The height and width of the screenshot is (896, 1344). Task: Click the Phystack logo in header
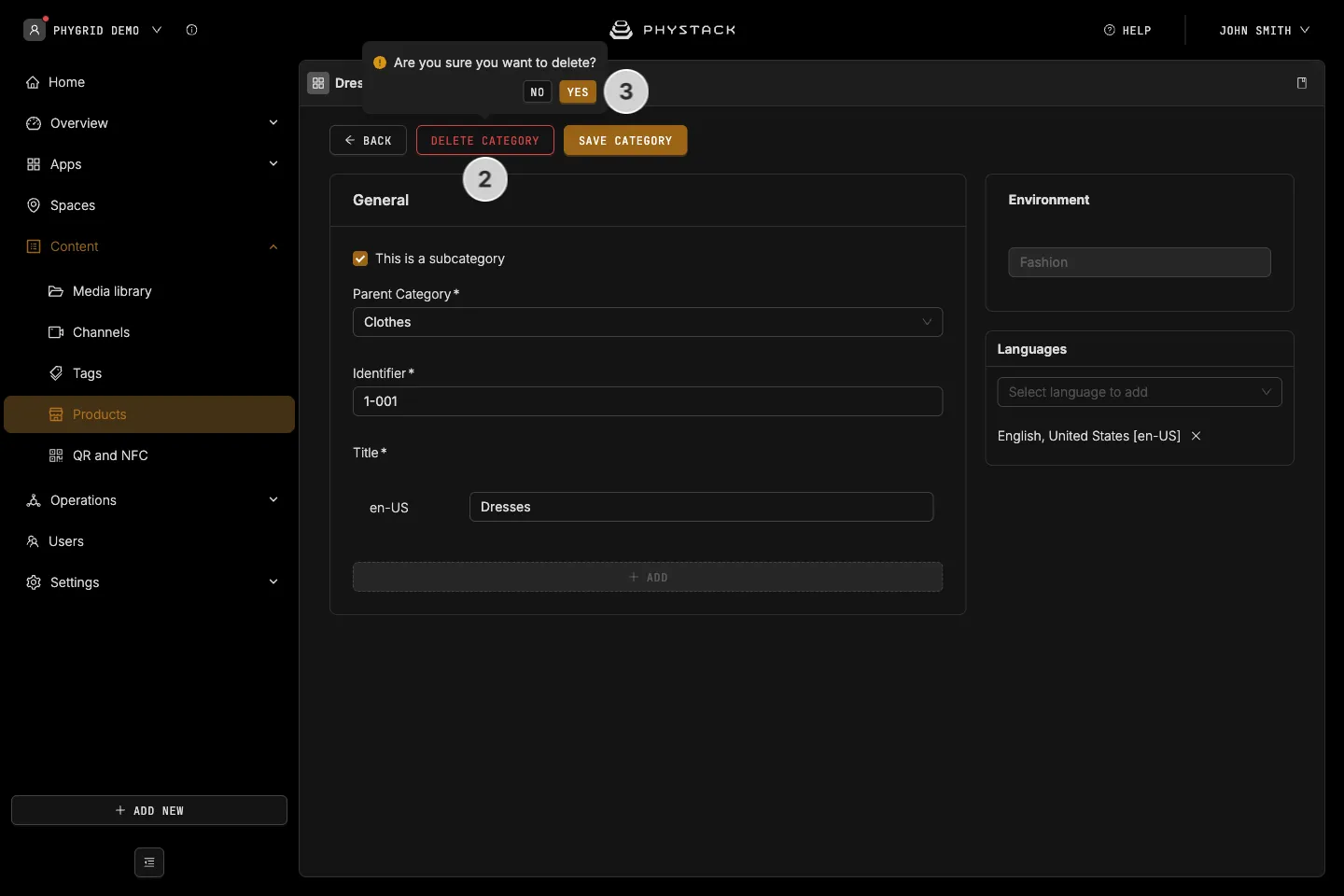coord(672,30)
